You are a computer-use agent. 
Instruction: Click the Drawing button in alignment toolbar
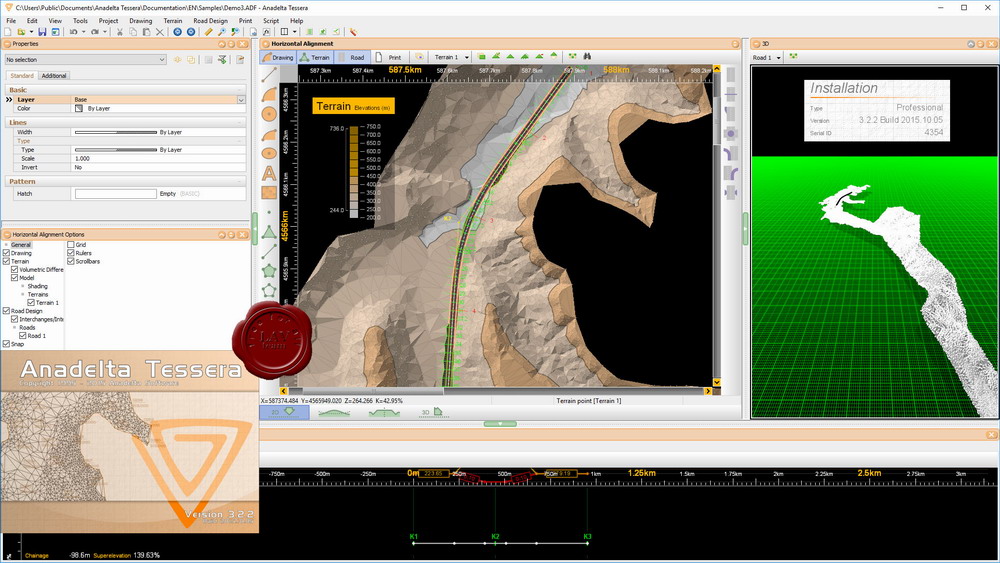tap(277, 57)
